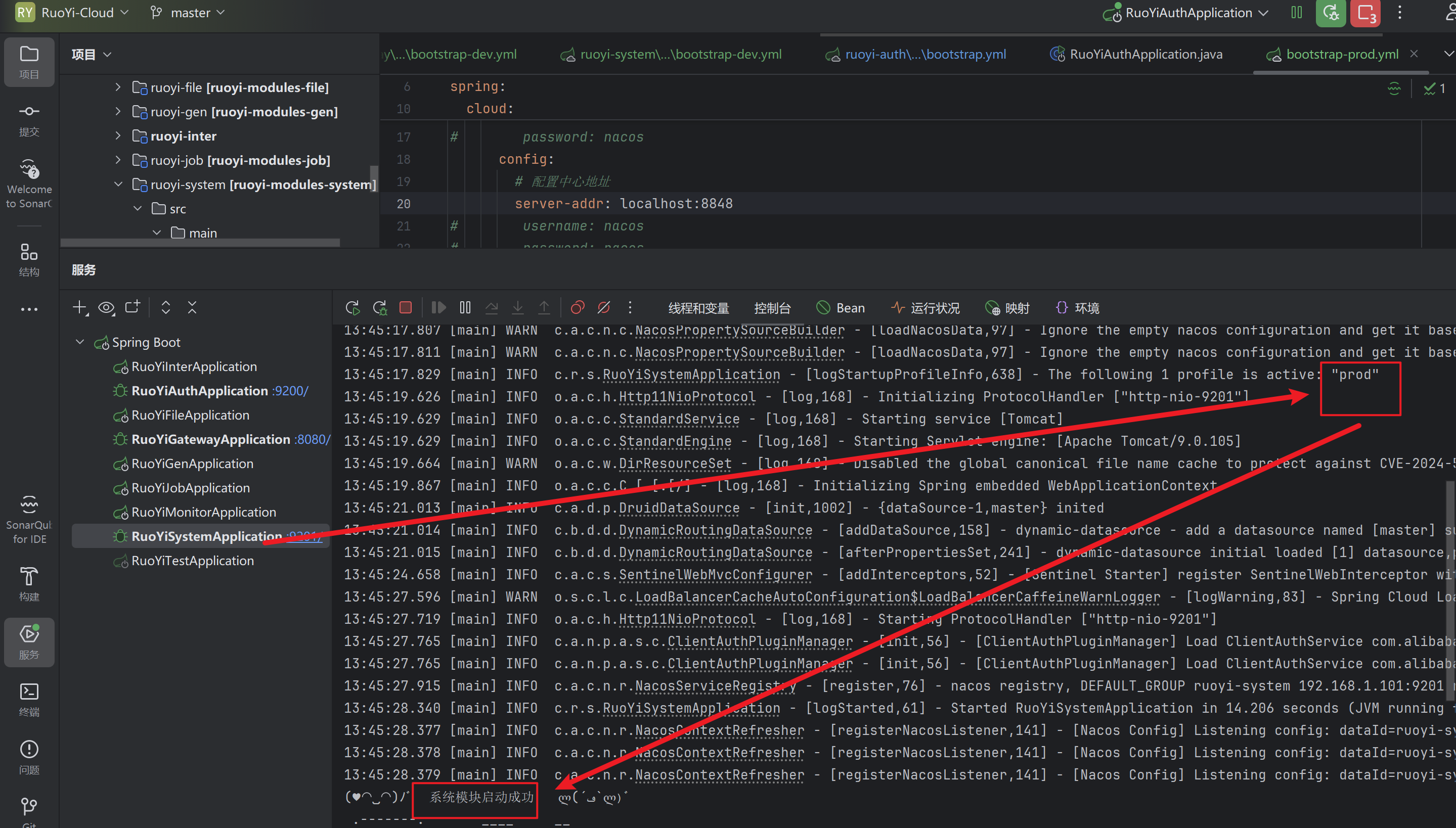Click the Add service plus icon
1456x828 pixels.
click(x=80, y=308)
